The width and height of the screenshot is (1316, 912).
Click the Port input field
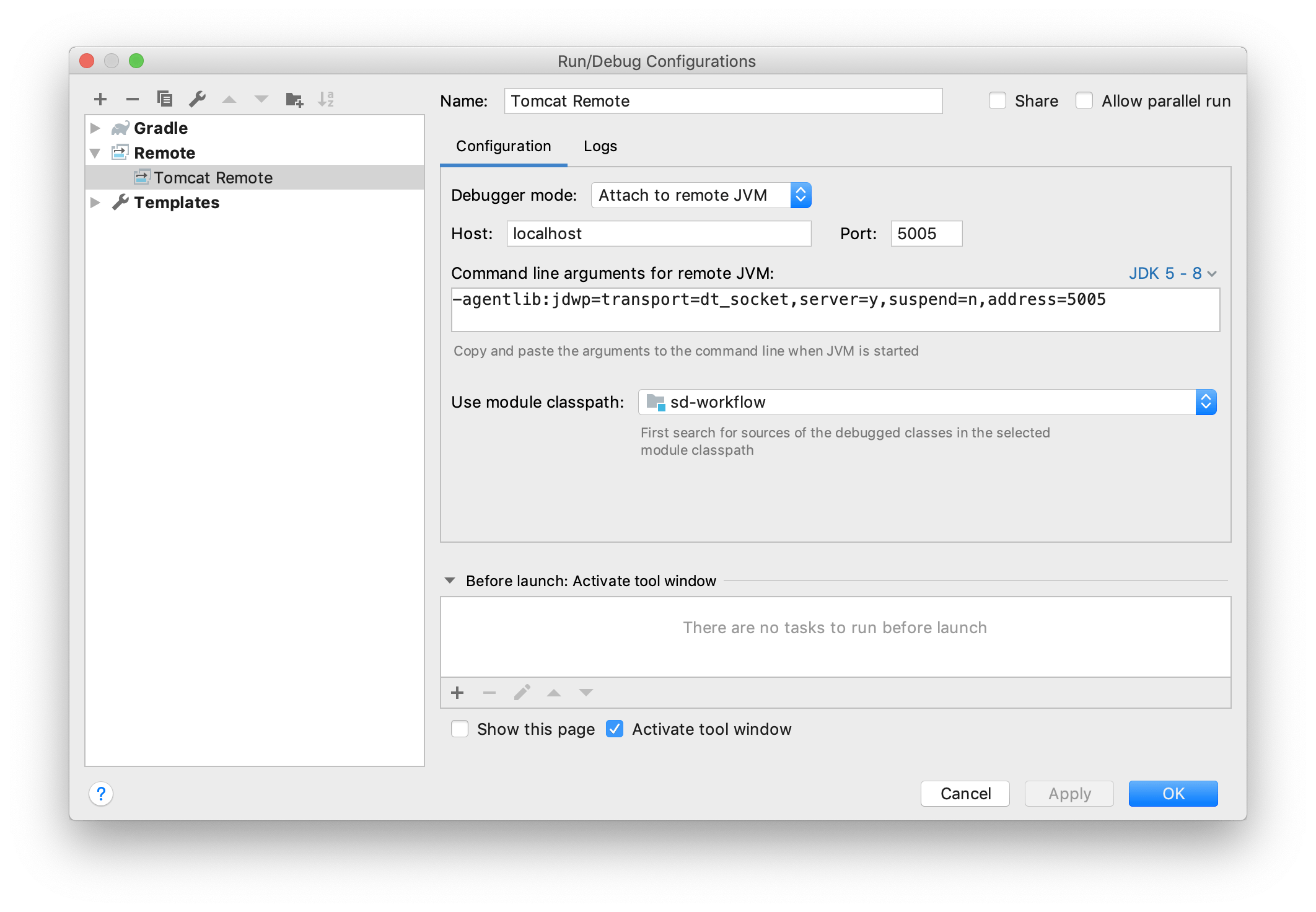[x=926, y=234]
